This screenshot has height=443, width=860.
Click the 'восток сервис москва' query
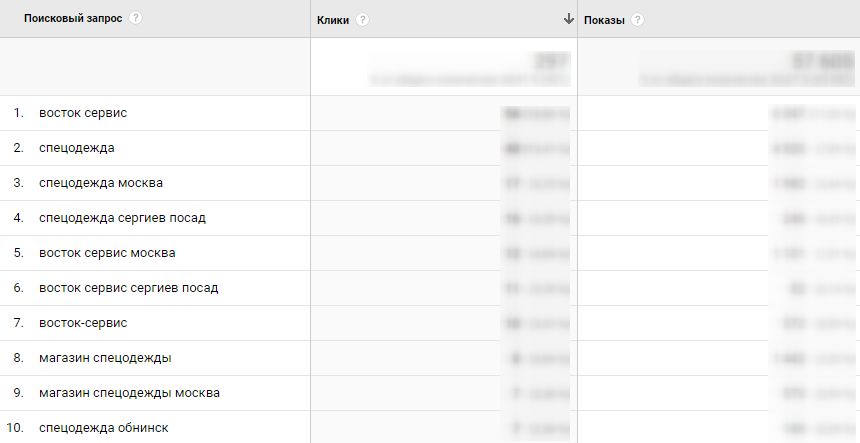(x=107, y=253)
